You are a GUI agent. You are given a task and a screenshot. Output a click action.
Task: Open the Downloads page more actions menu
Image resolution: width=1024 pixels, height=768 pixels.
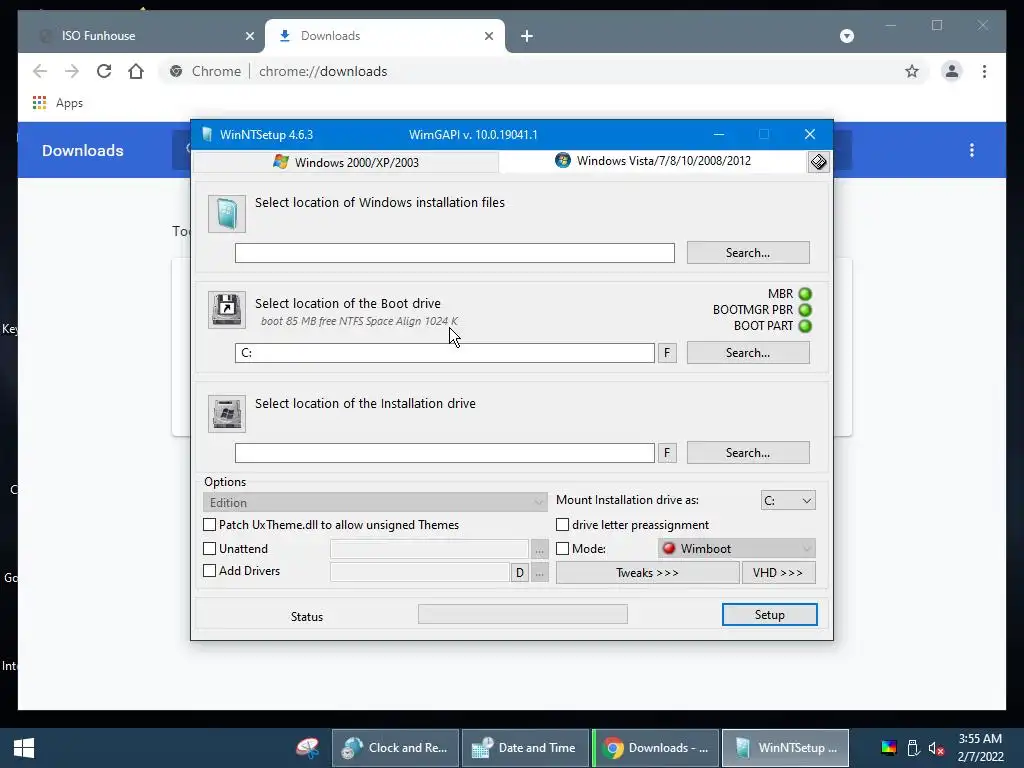[x=972, y=150]
